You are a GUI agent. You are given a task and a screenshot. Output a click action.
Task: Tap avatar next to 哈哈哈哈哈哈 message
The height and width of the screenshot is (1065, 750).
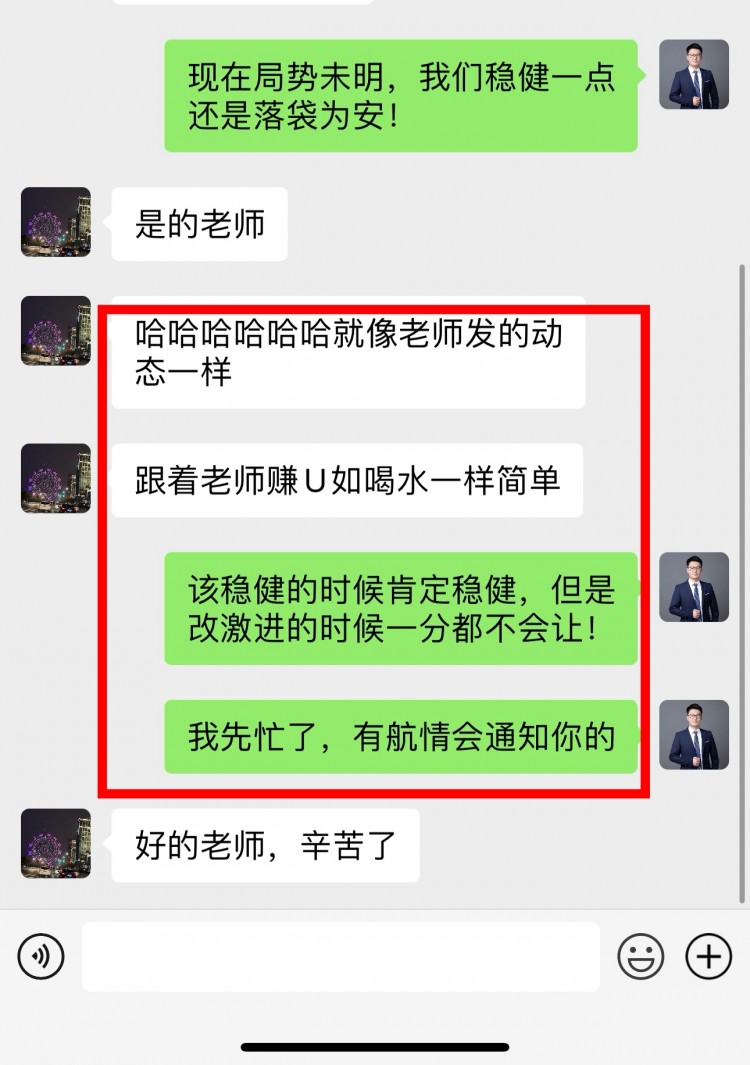point(56,331)
